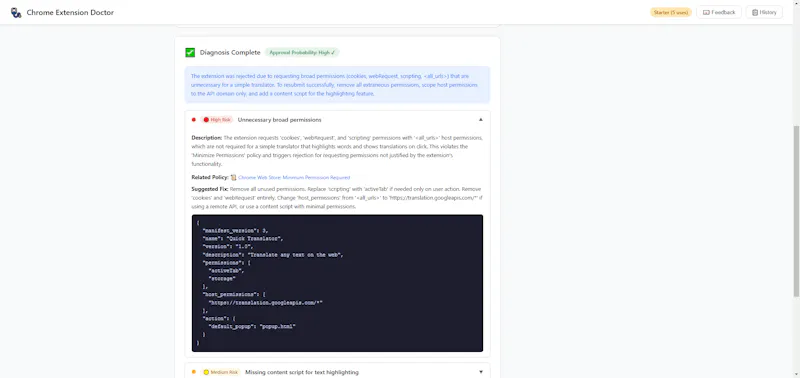The image size is (800, 378).
Task: Open the History panel
Action: (x=764, y=12)
